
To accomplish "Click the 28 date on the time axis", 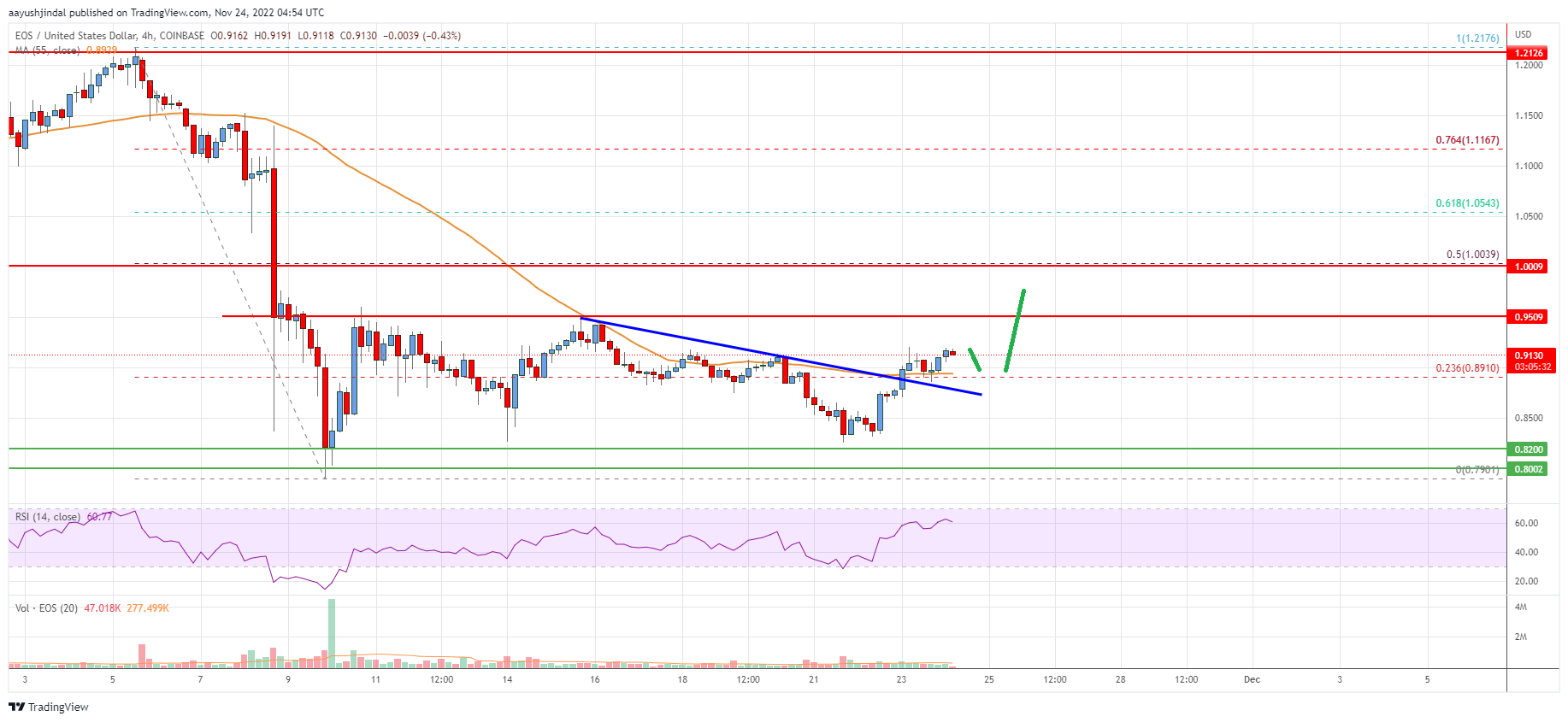I will 1120,680.
